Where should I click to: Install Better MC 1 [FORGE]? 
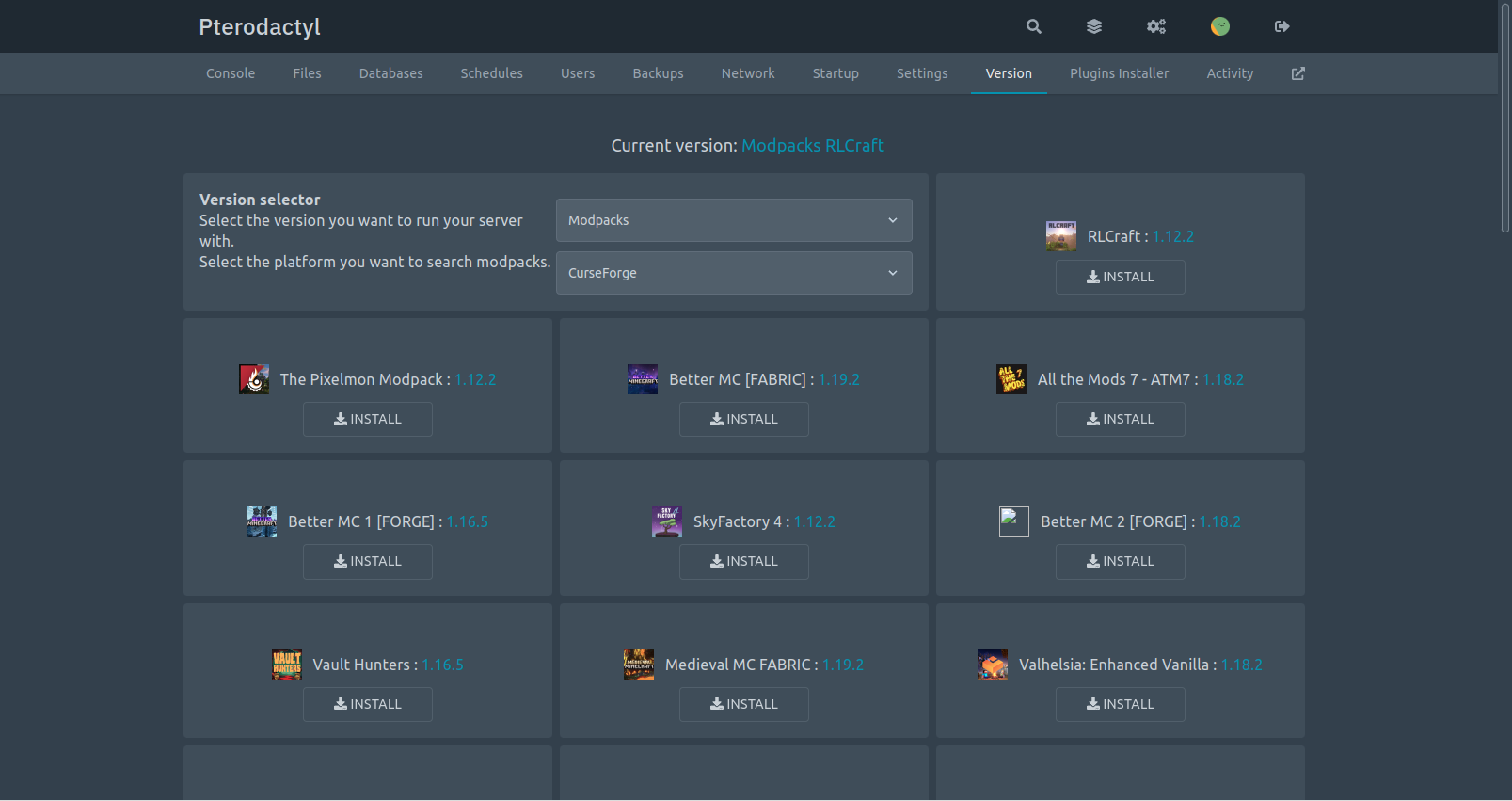367,561
